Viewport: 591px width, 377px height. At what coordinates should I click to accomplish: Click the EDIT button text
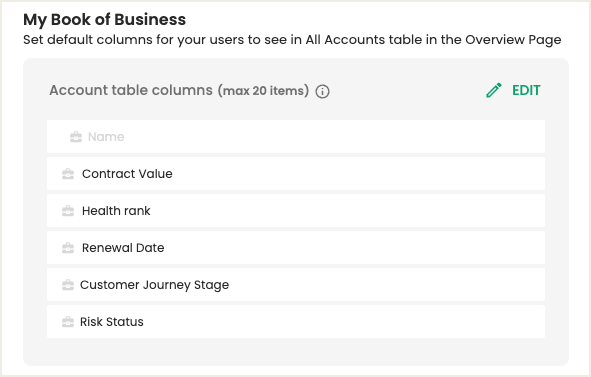(526, 90)
